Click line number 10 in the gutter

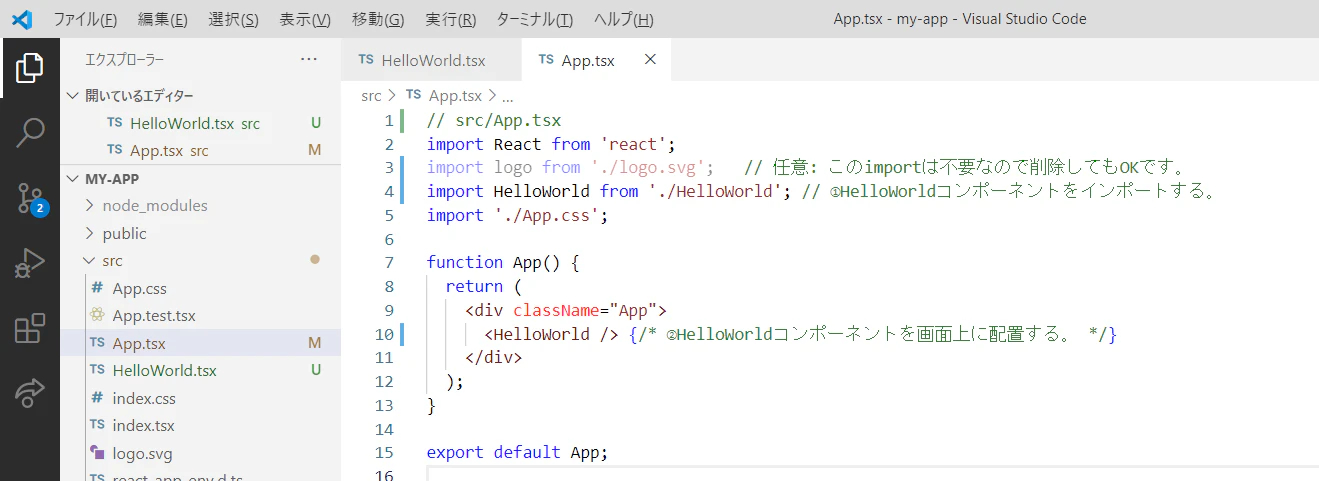[385, 334]
